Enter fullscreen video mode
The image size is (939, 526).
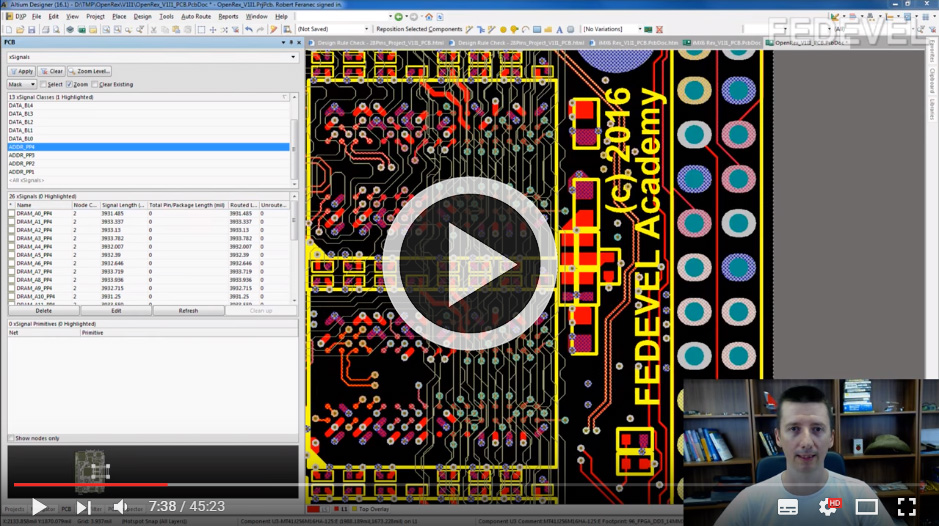point(907,507)
